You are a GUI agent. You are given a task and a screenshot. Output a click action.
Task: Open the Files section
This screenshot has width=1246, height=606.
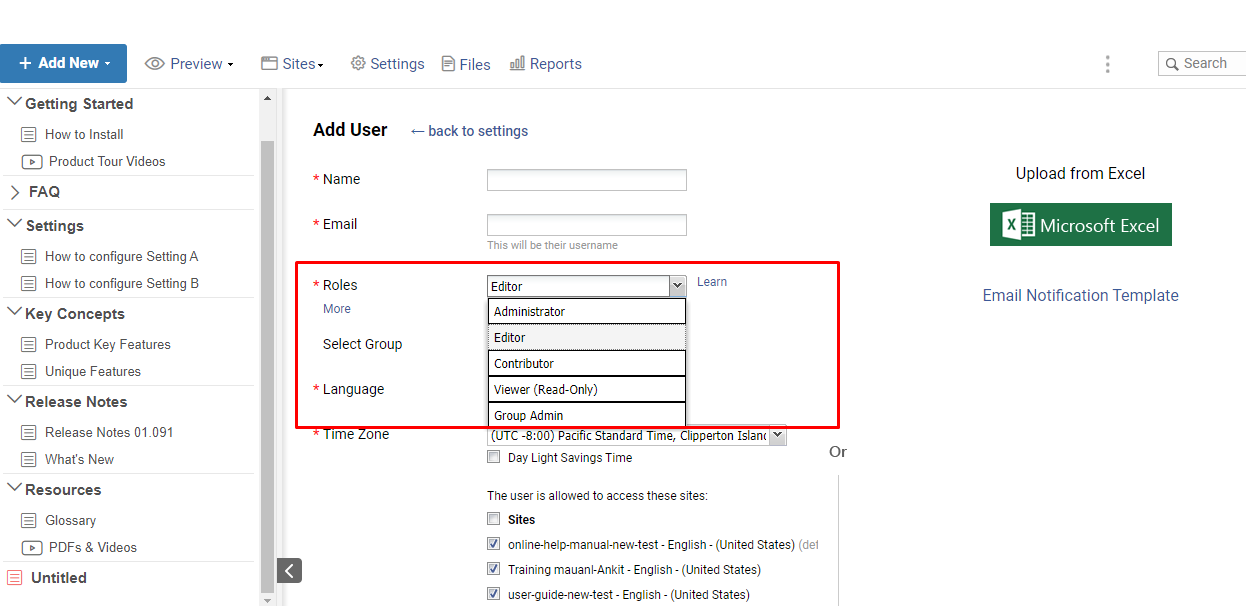click(466, 64)
